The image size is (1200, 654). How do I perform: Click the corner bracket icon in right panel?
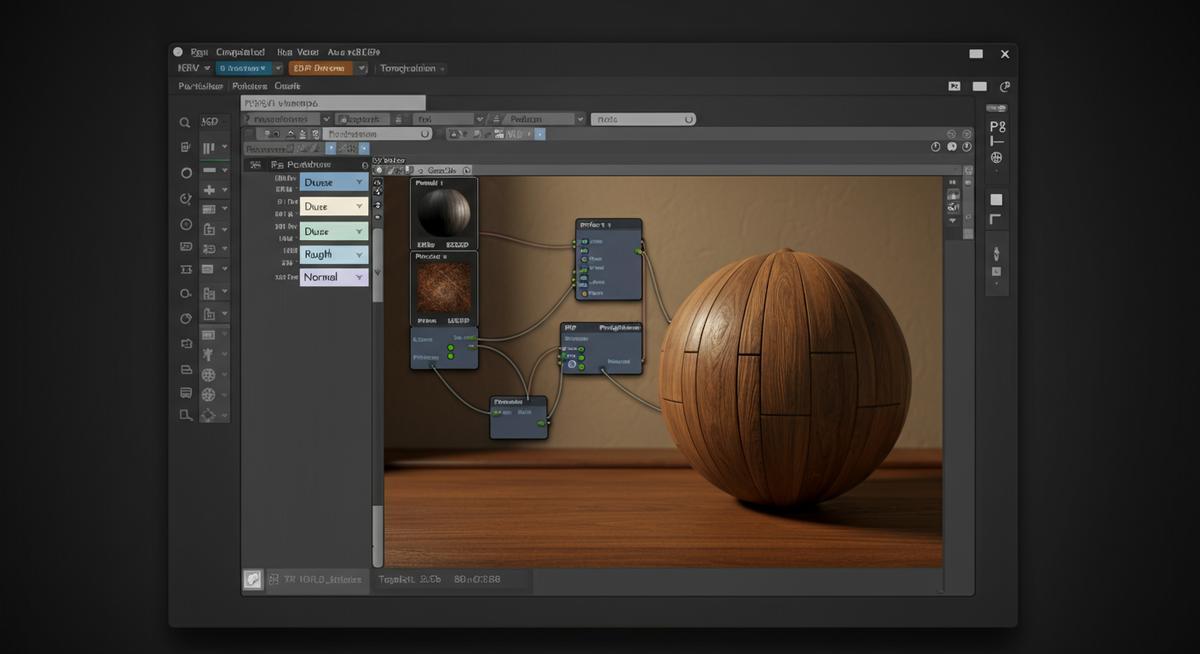coord(996,219)
